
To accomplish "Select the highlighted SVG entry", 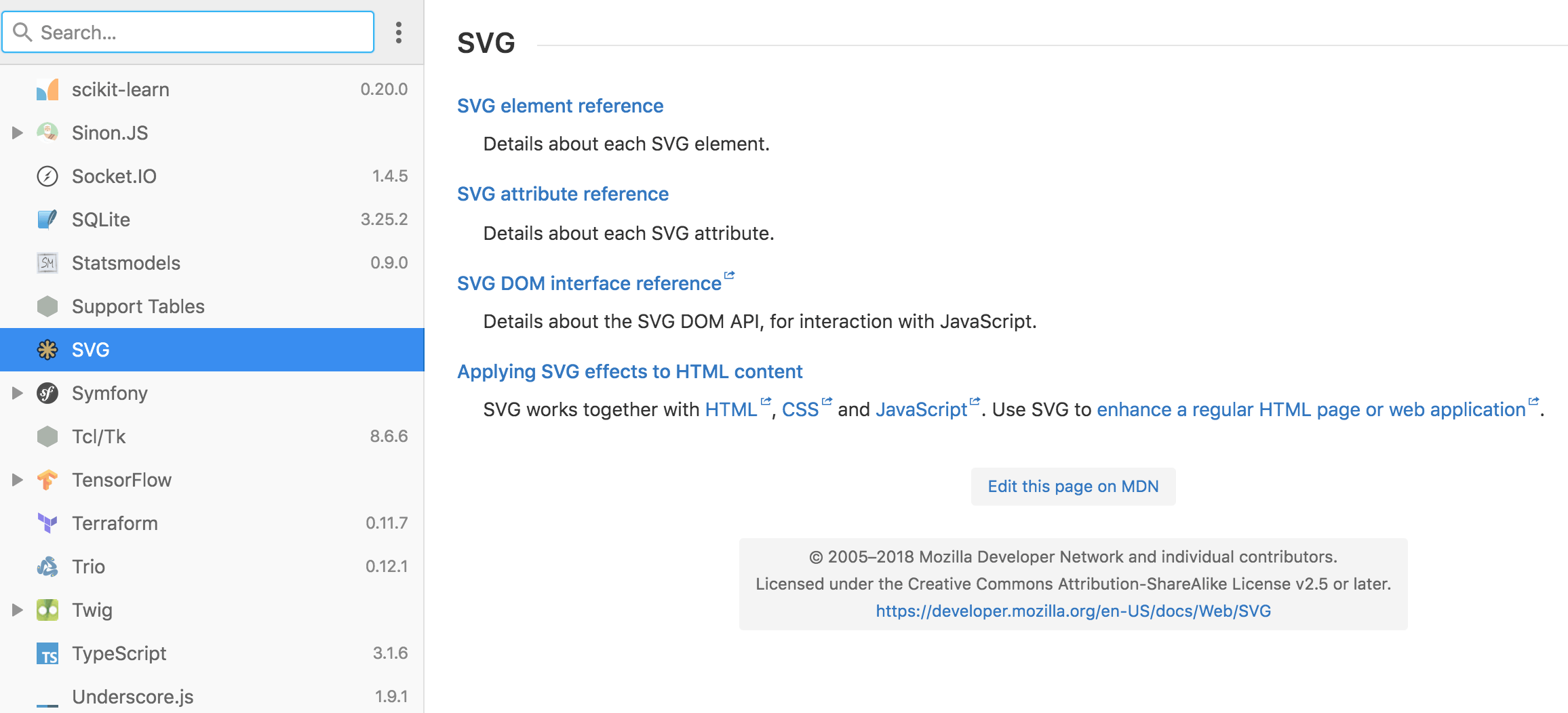I will tap(212, 350).
